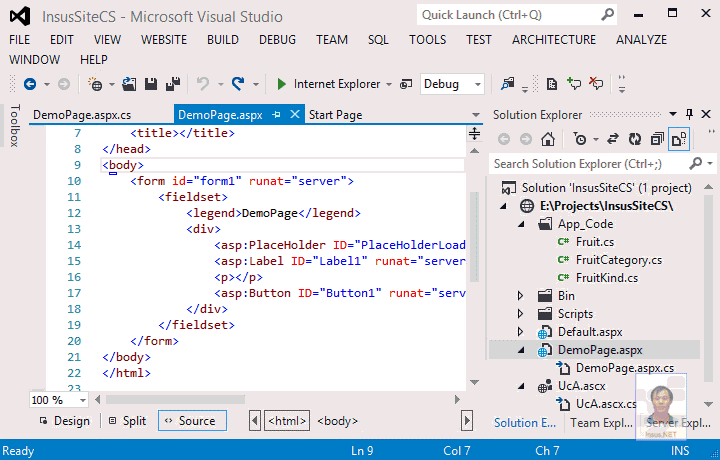
Task: Click the Find in Files toolbar icon
Action: [507, 84]
